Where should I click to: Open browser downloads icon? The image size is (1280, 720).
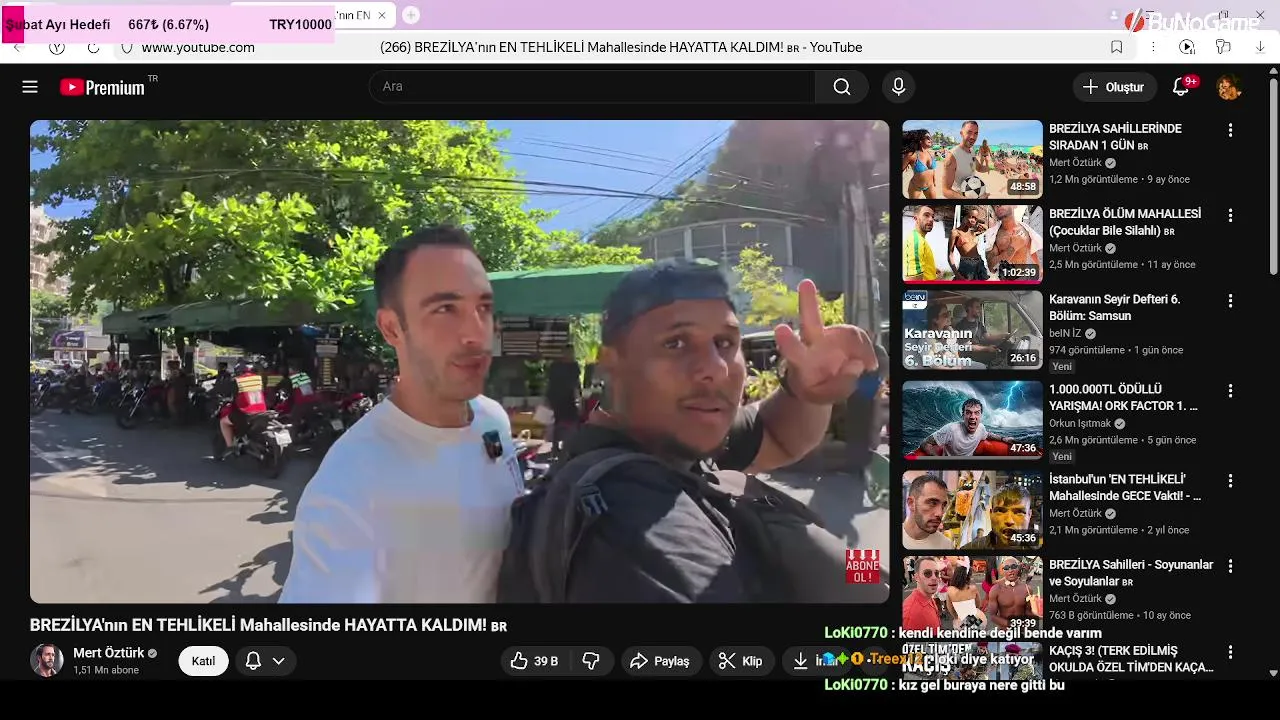pos(1259,47)
